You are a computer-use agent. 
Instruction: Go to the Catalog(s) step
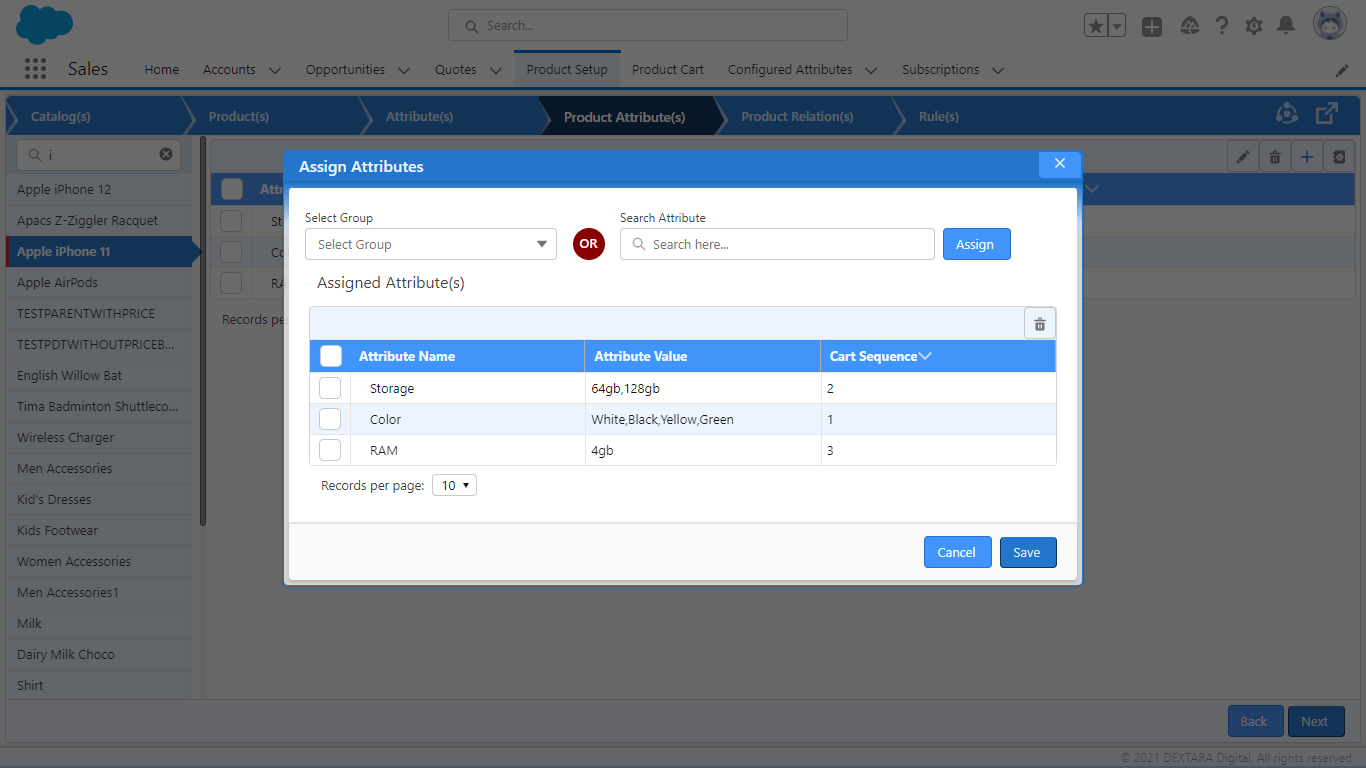pos(61,117)
